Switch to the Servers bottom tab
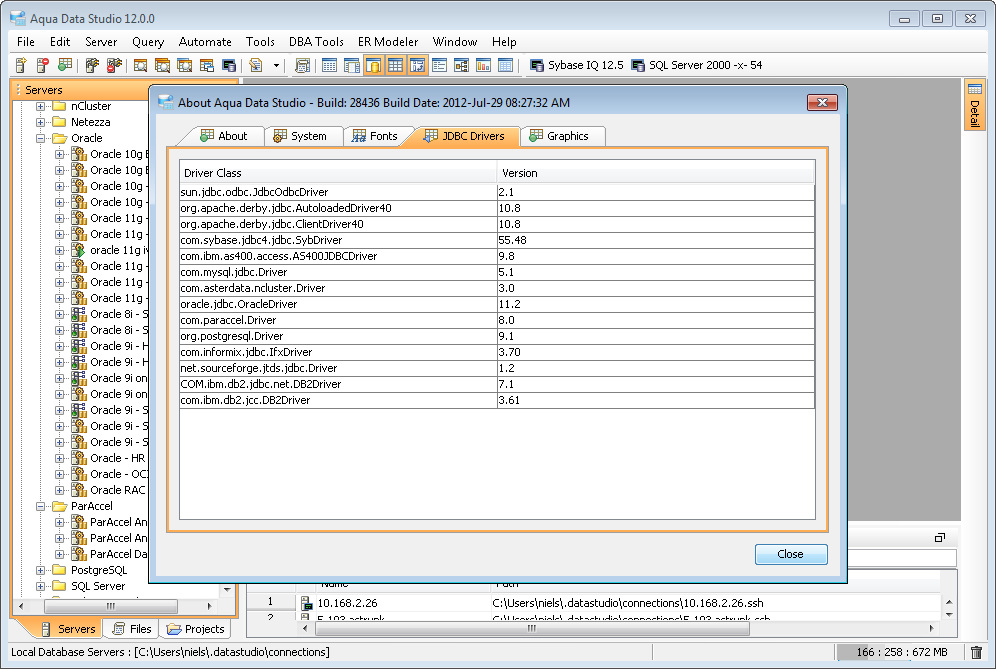This screenshot has height=669, width=996. click(x=68, y=629)
